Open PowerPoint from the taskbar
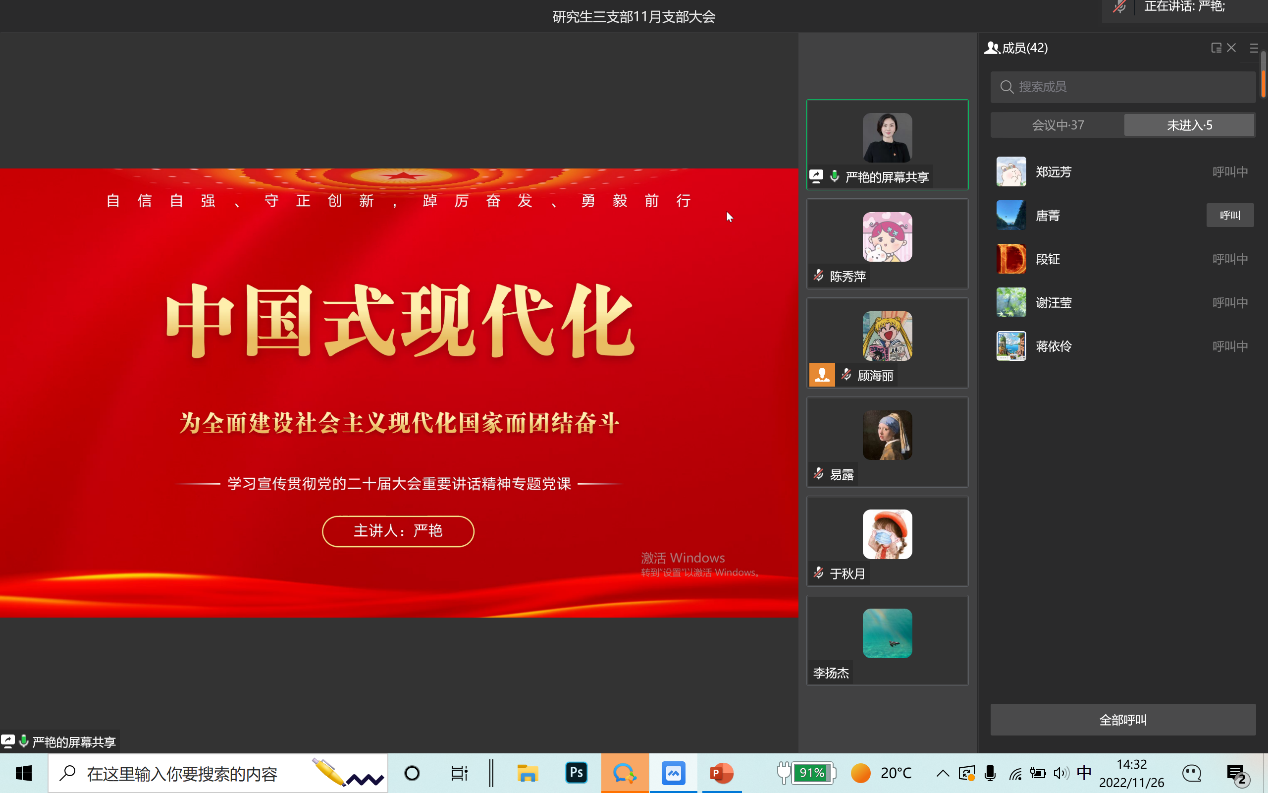This screenshot has width=1268, height=793. (x=721, y=773)
